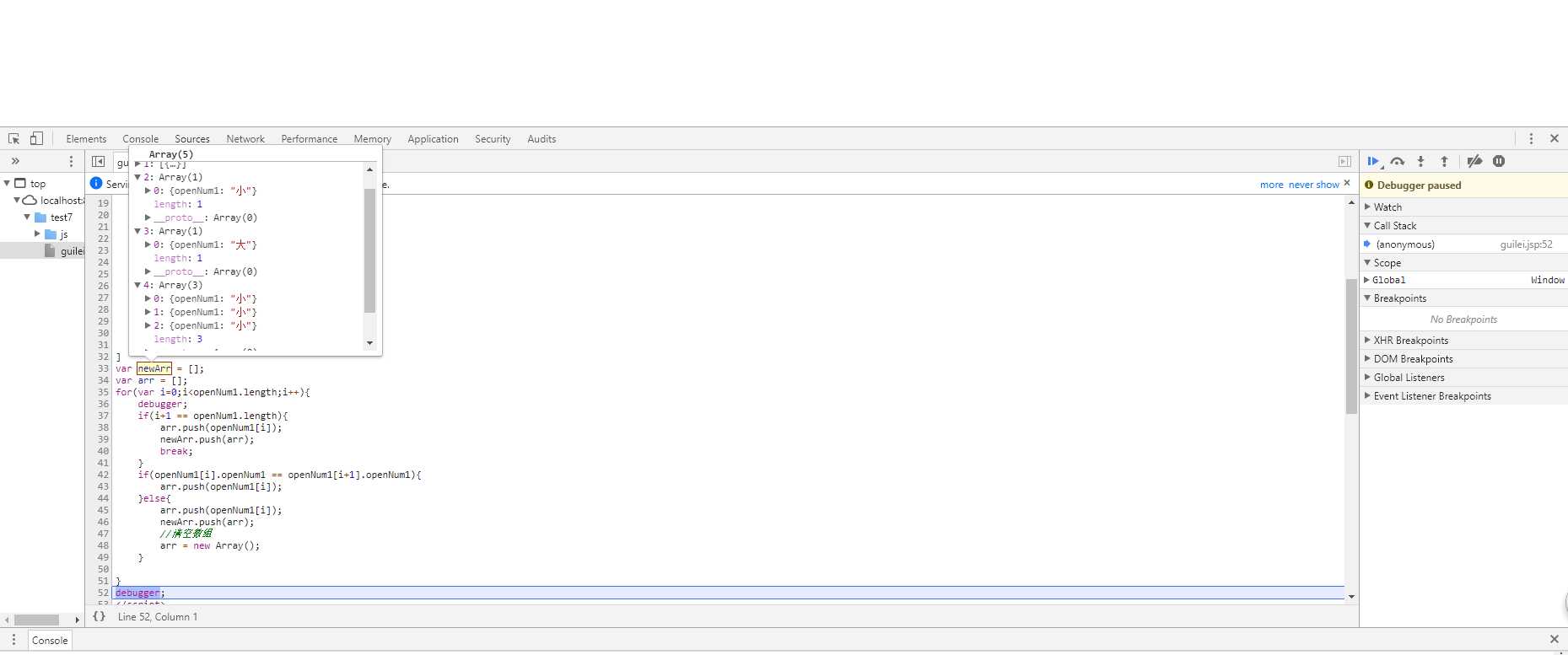Open the Memory tab
Screen dimensions: 1568x655
(x=373, y=139)
